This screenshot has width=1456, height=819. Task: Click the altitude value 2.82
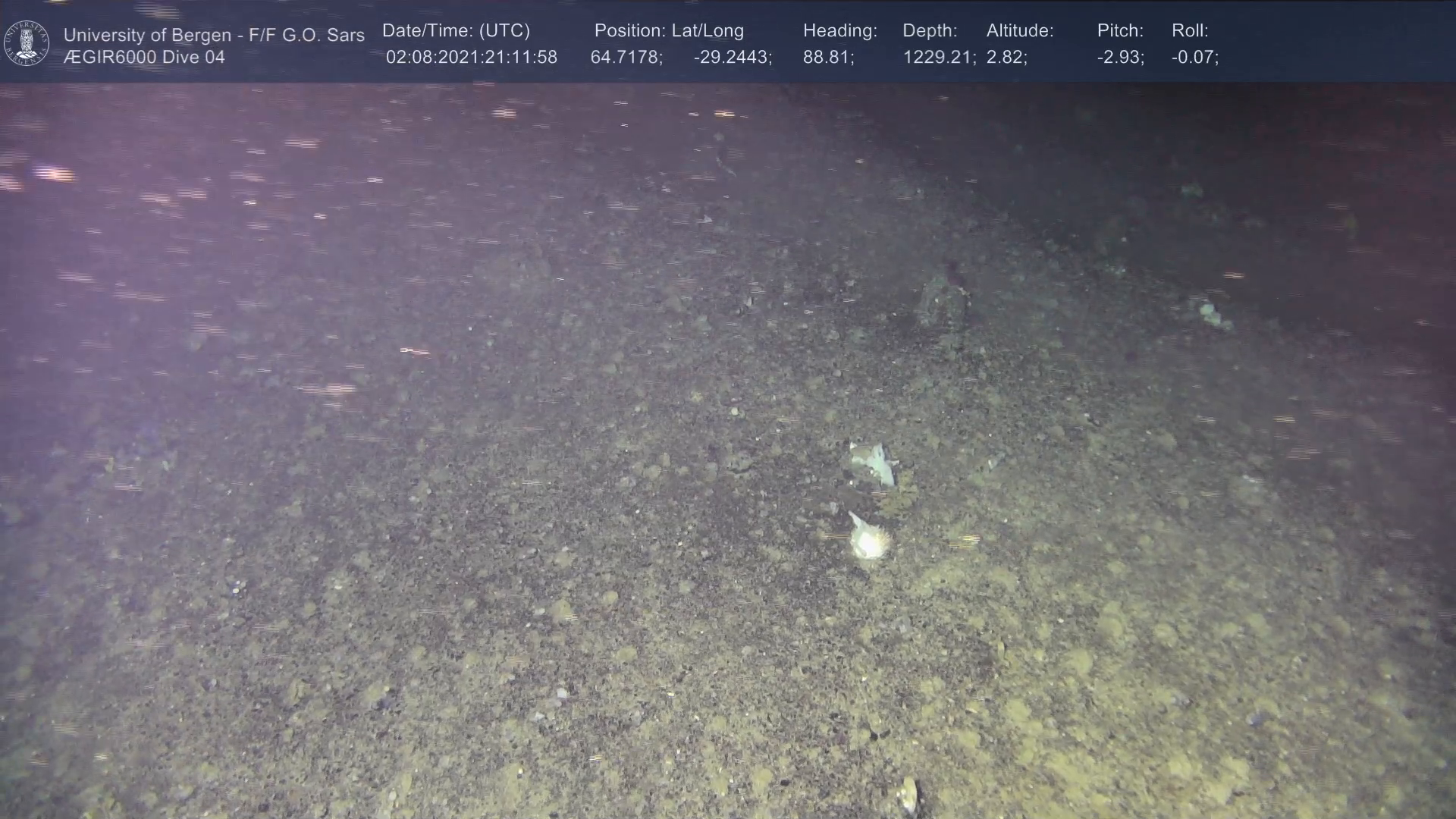(1006, 58)
